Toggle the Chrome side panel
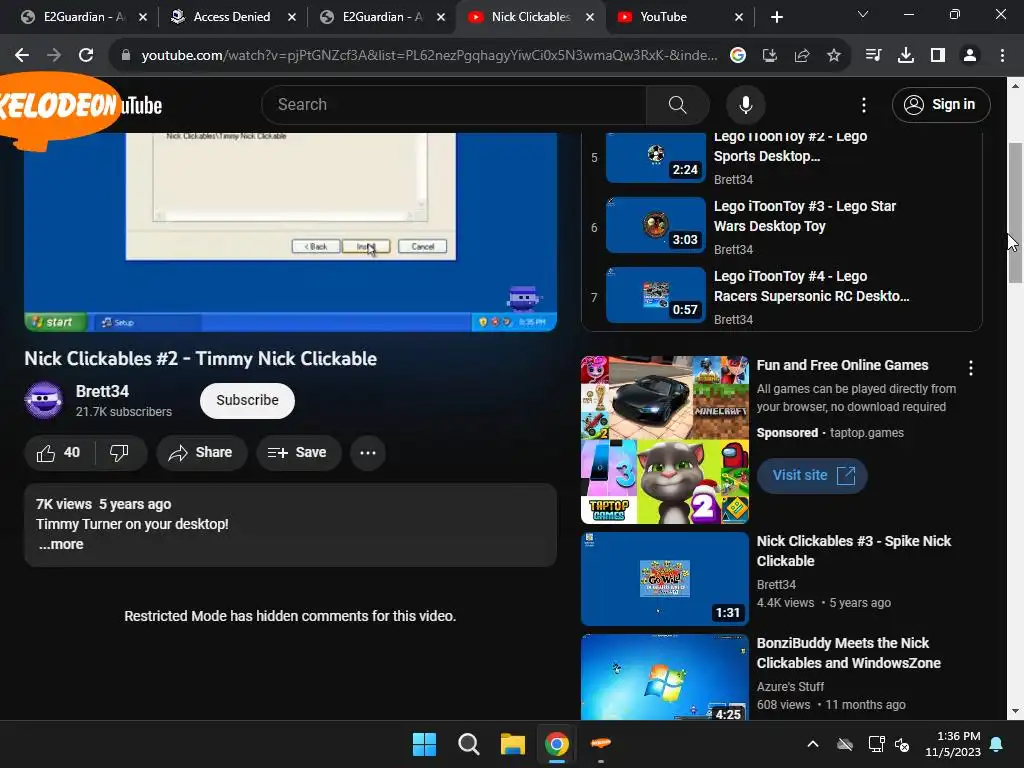The width and height of the screenshot is (1024, 768). tap(938, 56)
